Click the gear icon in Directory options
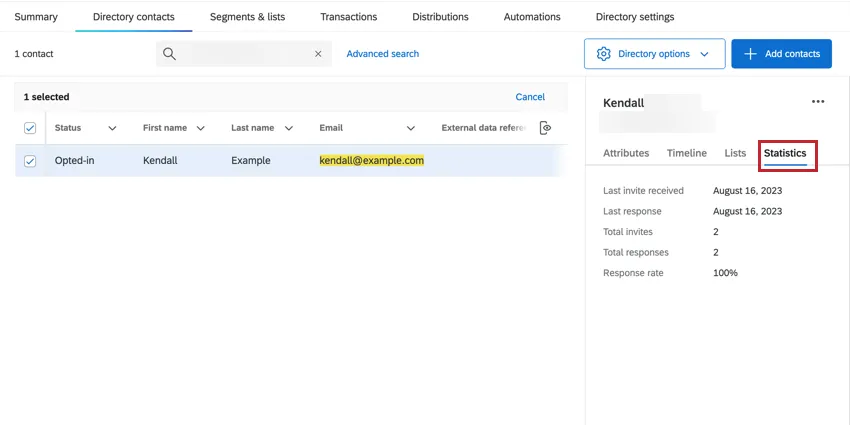 [x=603, y=54]
